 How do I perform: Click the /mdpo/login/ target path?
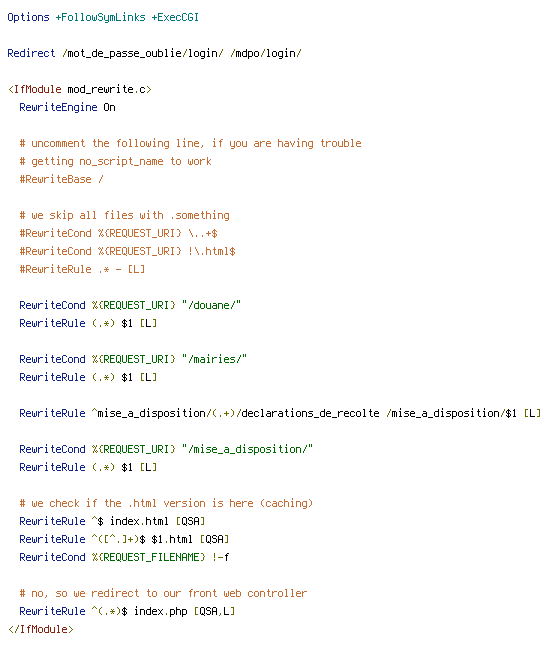266,53
